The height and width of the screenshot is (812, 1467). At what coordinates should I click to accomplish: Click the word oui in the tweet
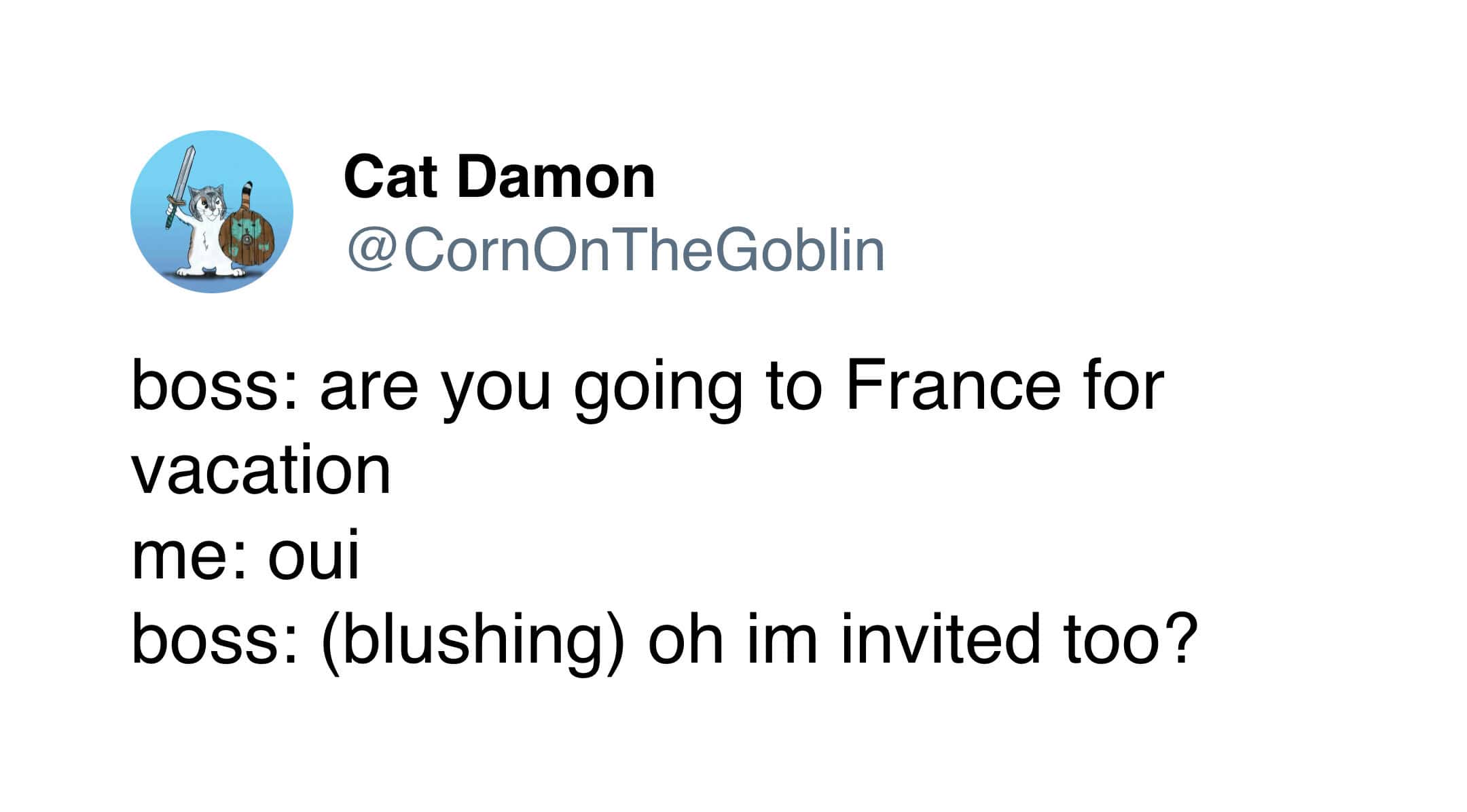click(x=313, y=556)
